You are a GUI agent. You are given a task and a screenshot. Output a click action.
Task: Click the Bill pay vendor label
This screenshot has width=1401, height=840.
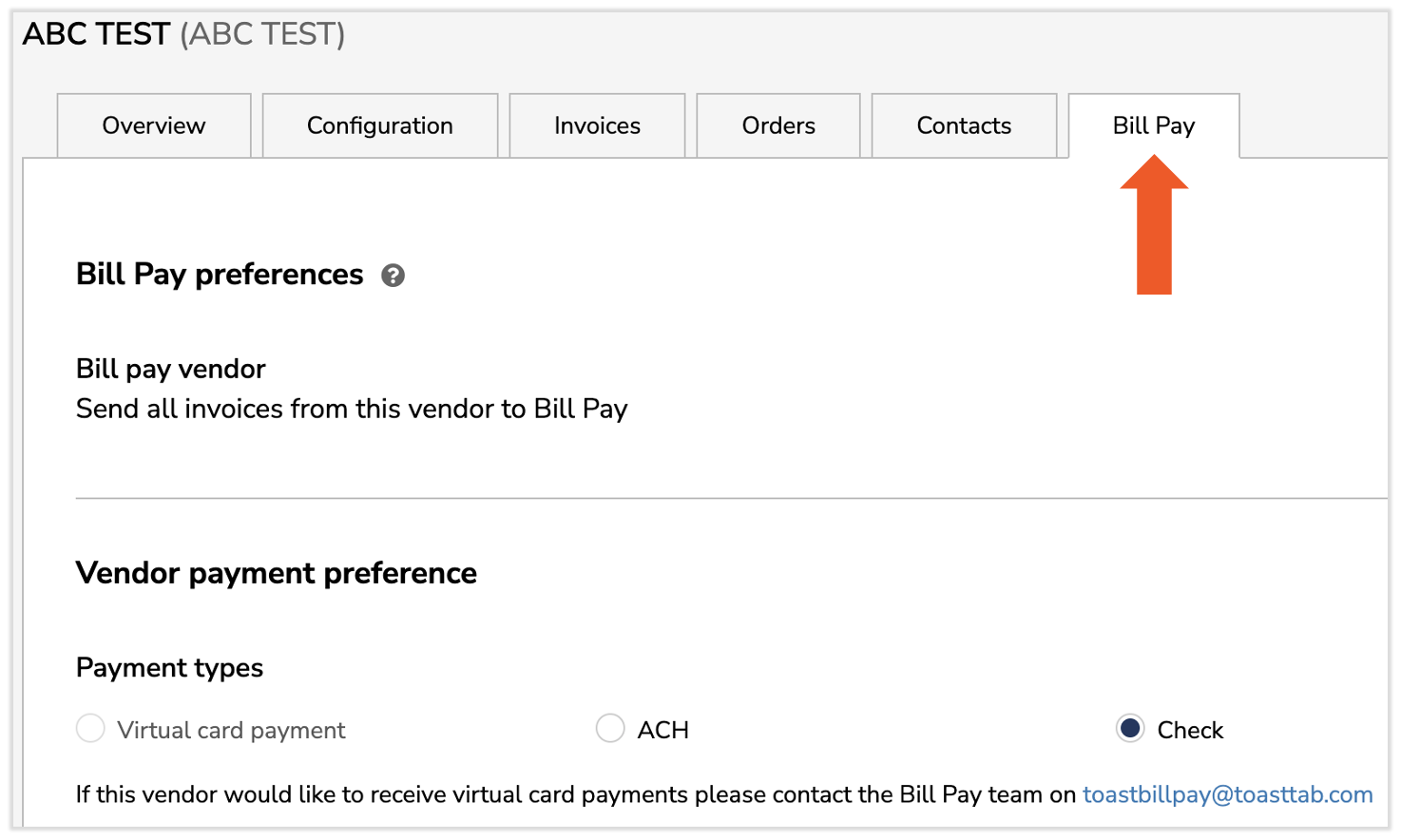pos(171,369)
